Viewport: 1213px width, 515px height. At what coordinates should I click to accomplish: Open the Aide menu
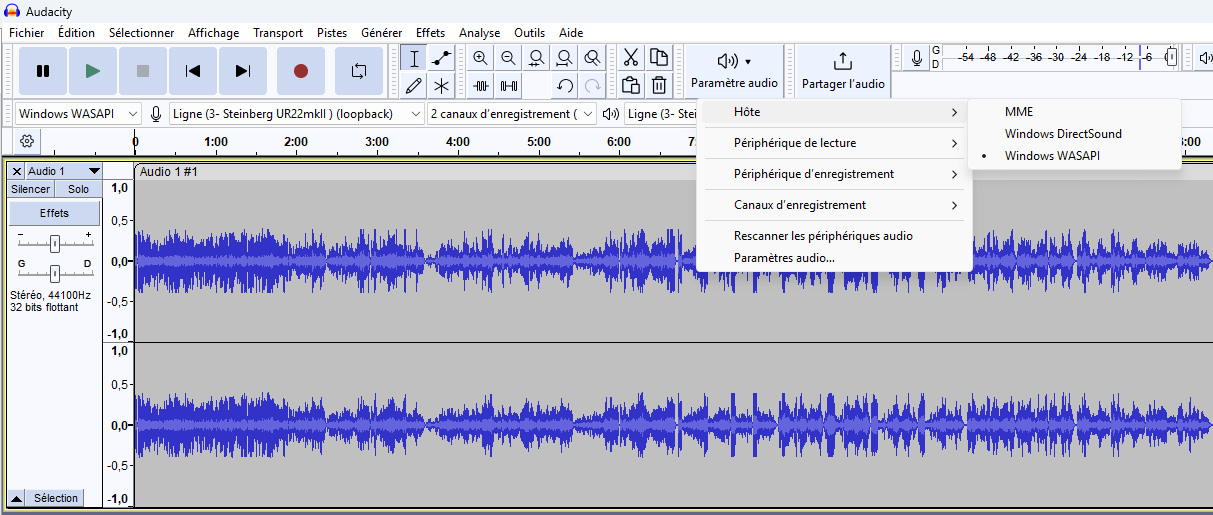[x=571, y=33]
